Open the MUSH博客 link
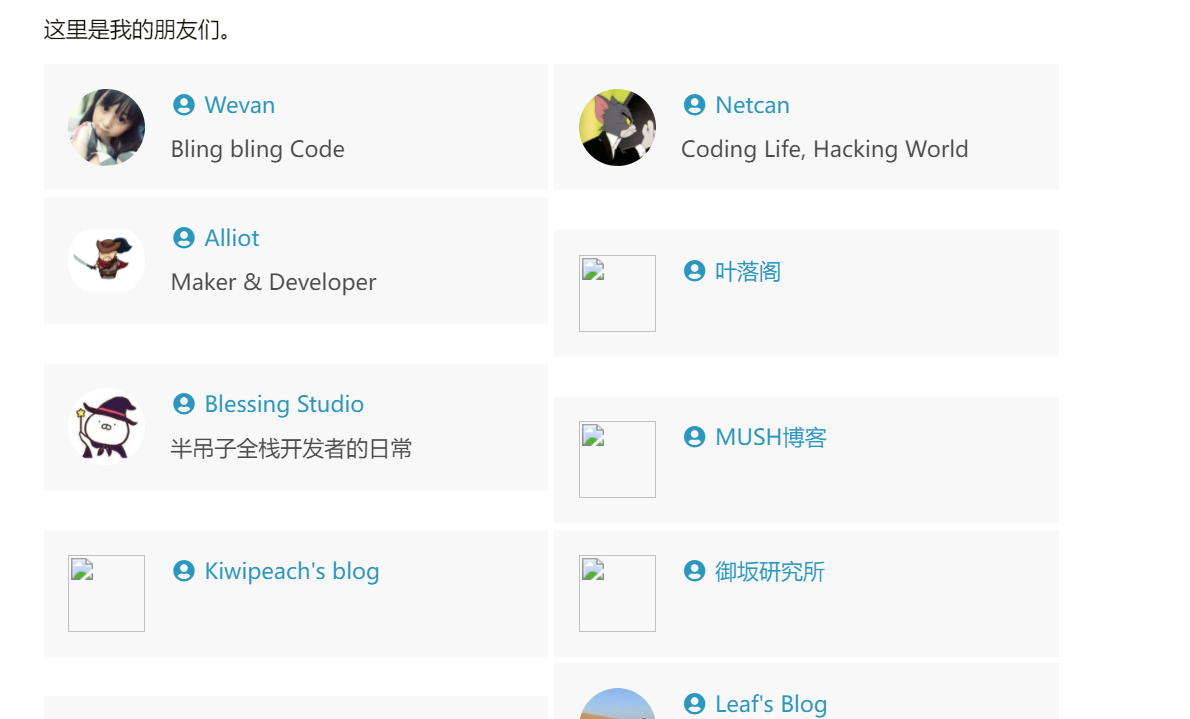The height and width of the screenshot is (719, 1190). 770,437
